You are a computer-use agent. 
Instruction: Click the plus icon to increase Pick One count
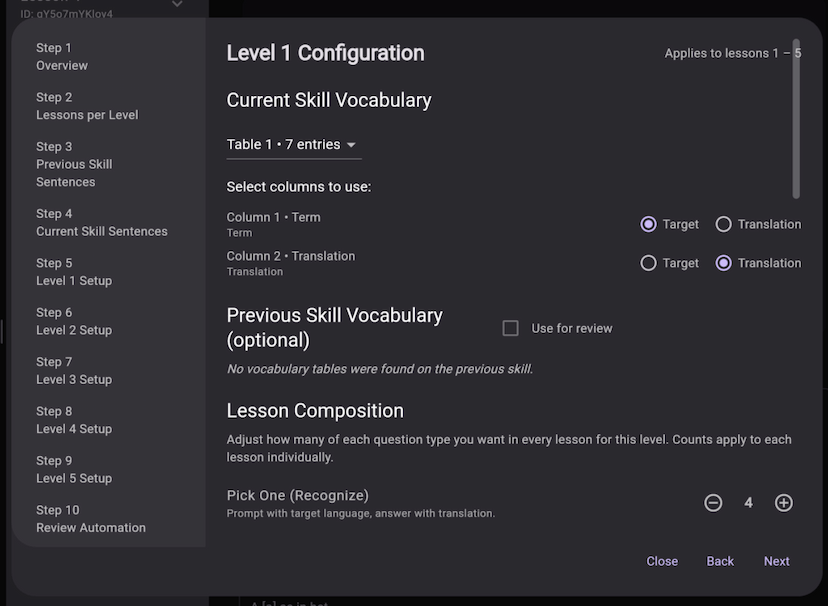click(784, 502)
